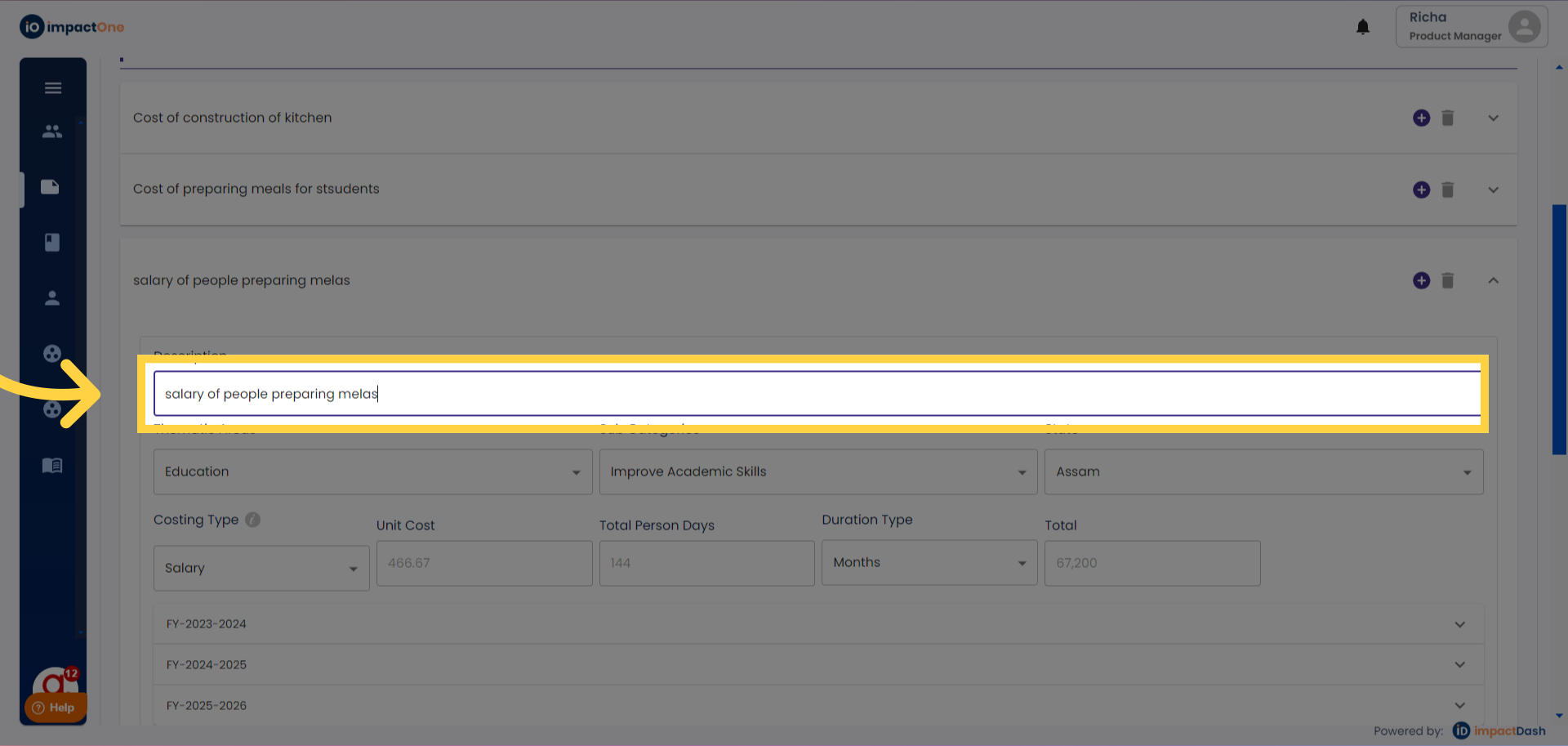
Task: Expand the FY-2023-2024 section
Action: (1459, 624)
